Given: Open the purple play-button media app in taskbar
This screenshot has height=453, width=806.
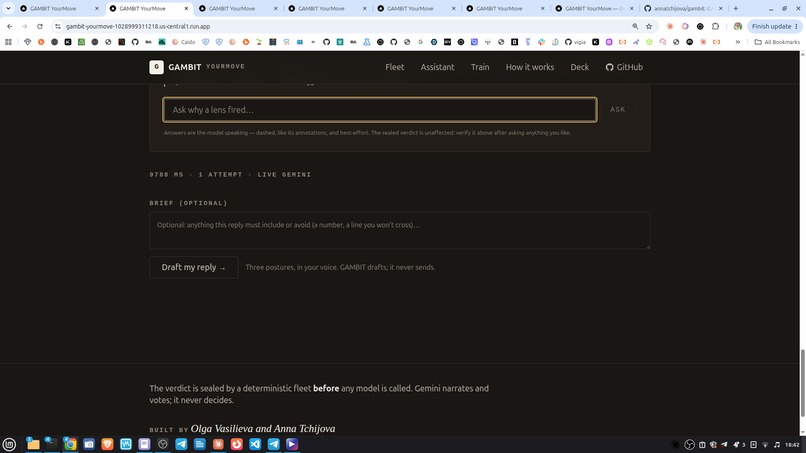Looking at the screenshot, I should 292,444.
